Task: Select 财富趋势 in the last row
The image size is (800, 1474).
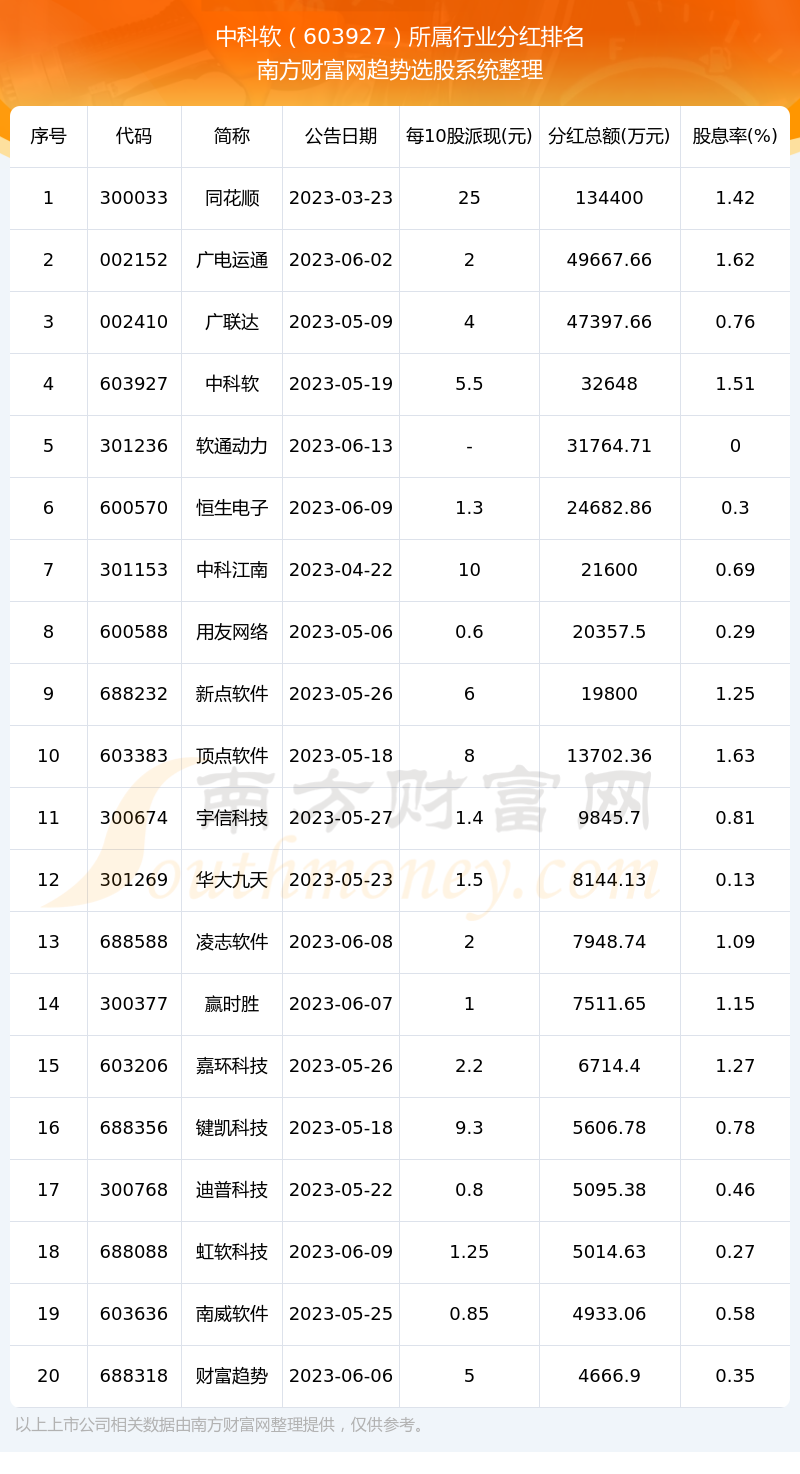Action: [232, 1376]
